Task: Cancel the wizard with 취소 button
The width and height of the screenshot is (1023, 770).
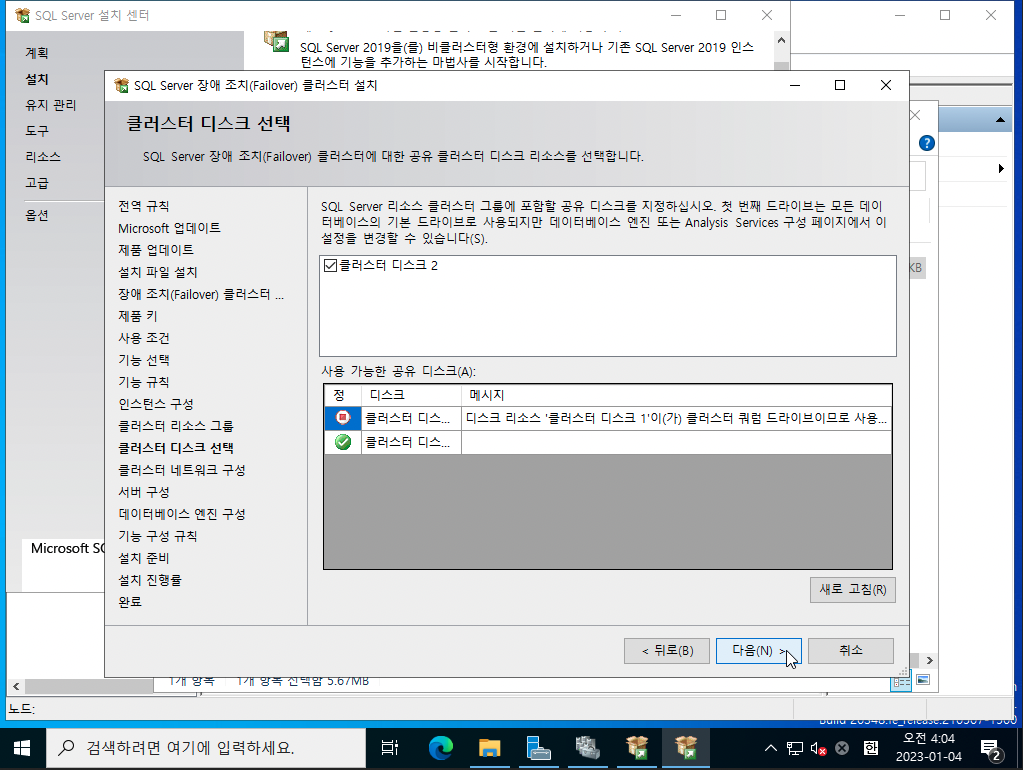Action: (850, 651)
